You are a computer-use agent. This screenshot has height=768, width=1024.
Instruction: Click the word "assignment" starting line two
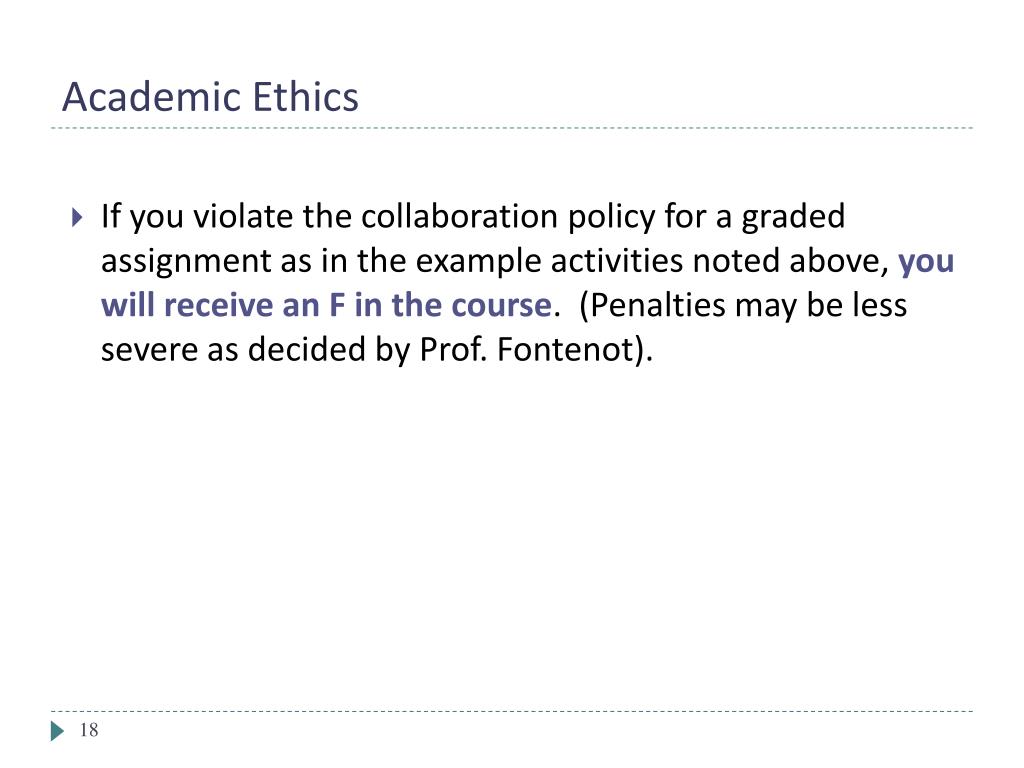pos(185,263)
